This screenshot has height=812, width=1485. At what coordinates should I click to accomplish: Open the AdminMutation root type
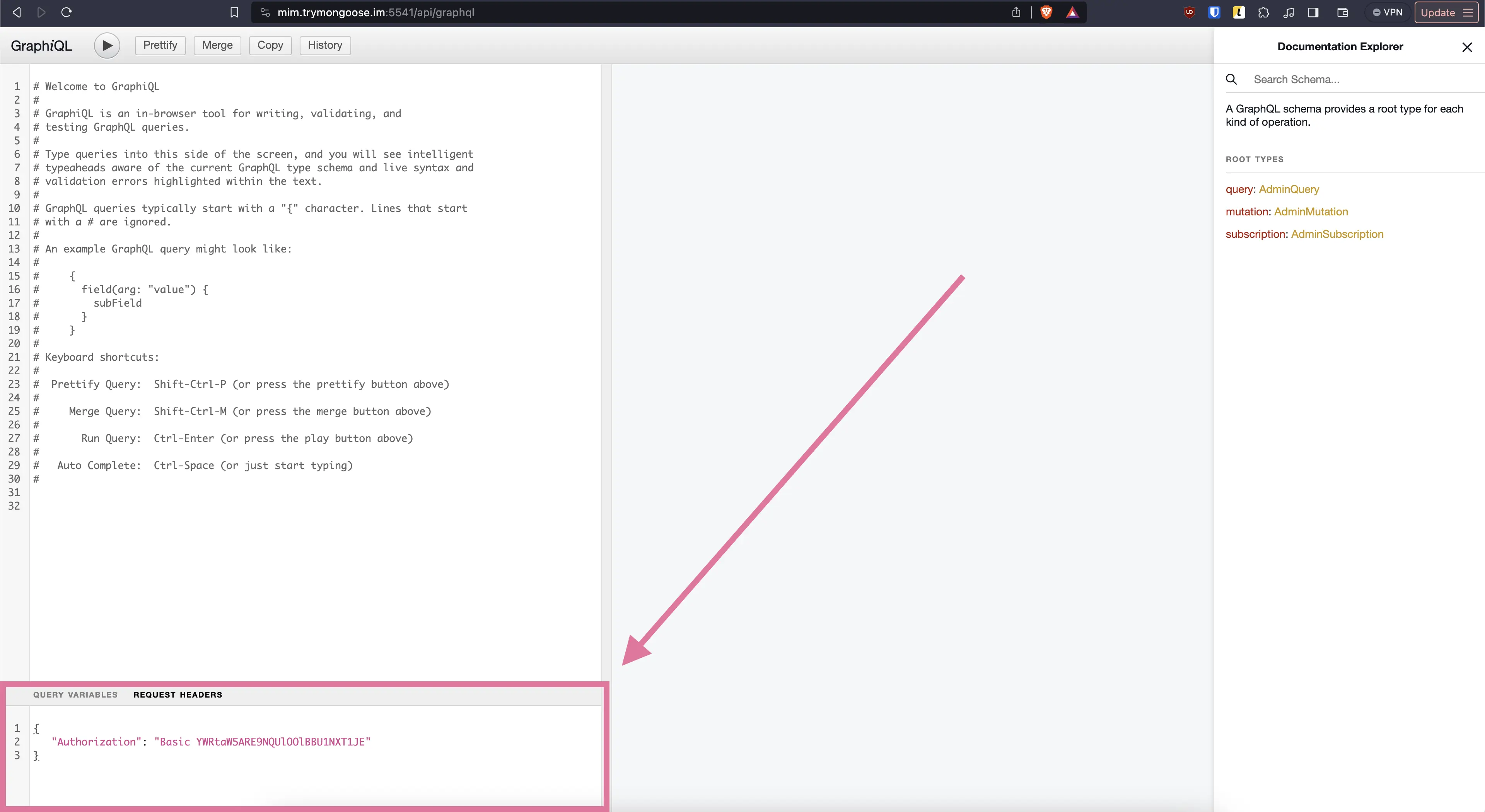(1311, 212)
